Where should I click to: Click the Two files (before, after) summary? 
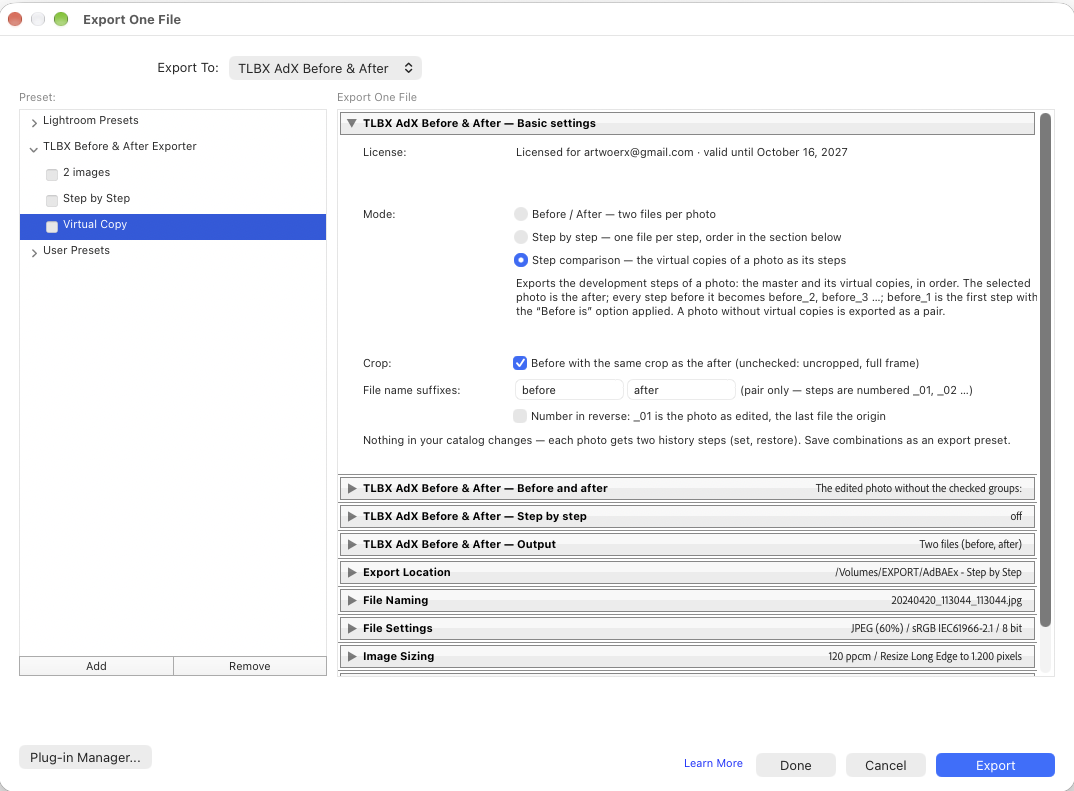point(971,544)
